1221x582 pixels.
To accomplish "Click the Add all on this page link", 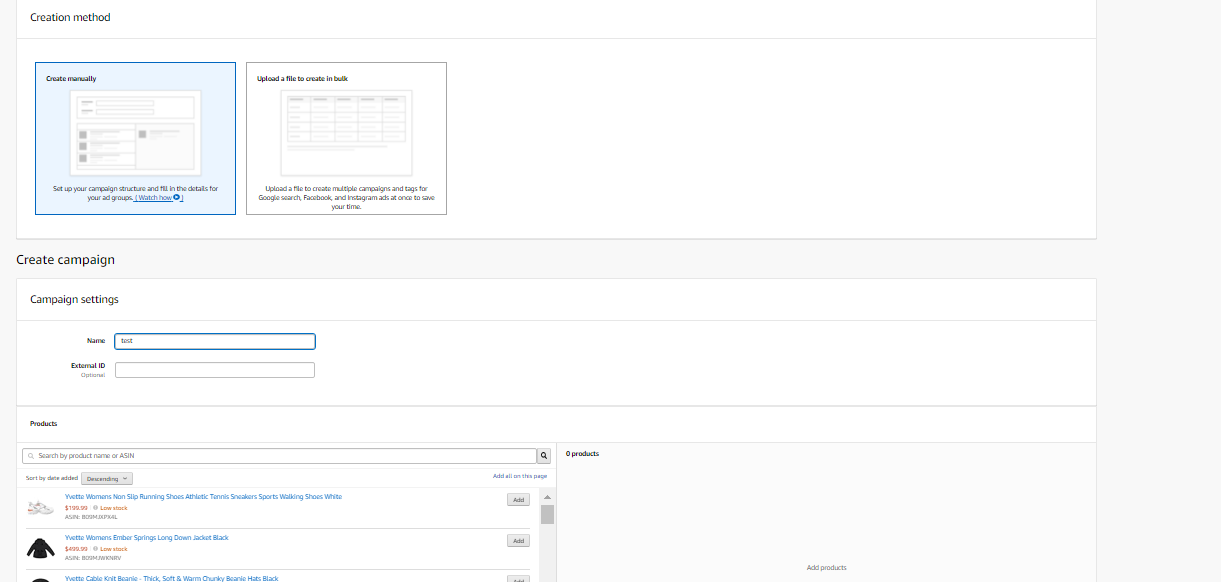I will click(x=518, y=477).
